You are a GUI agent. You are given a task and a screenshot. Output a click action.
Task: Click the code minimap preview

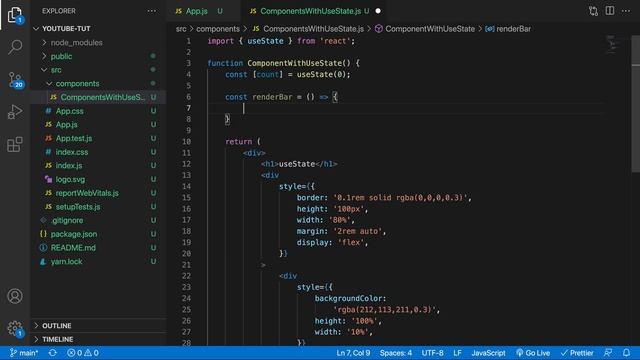click(611, 45)
